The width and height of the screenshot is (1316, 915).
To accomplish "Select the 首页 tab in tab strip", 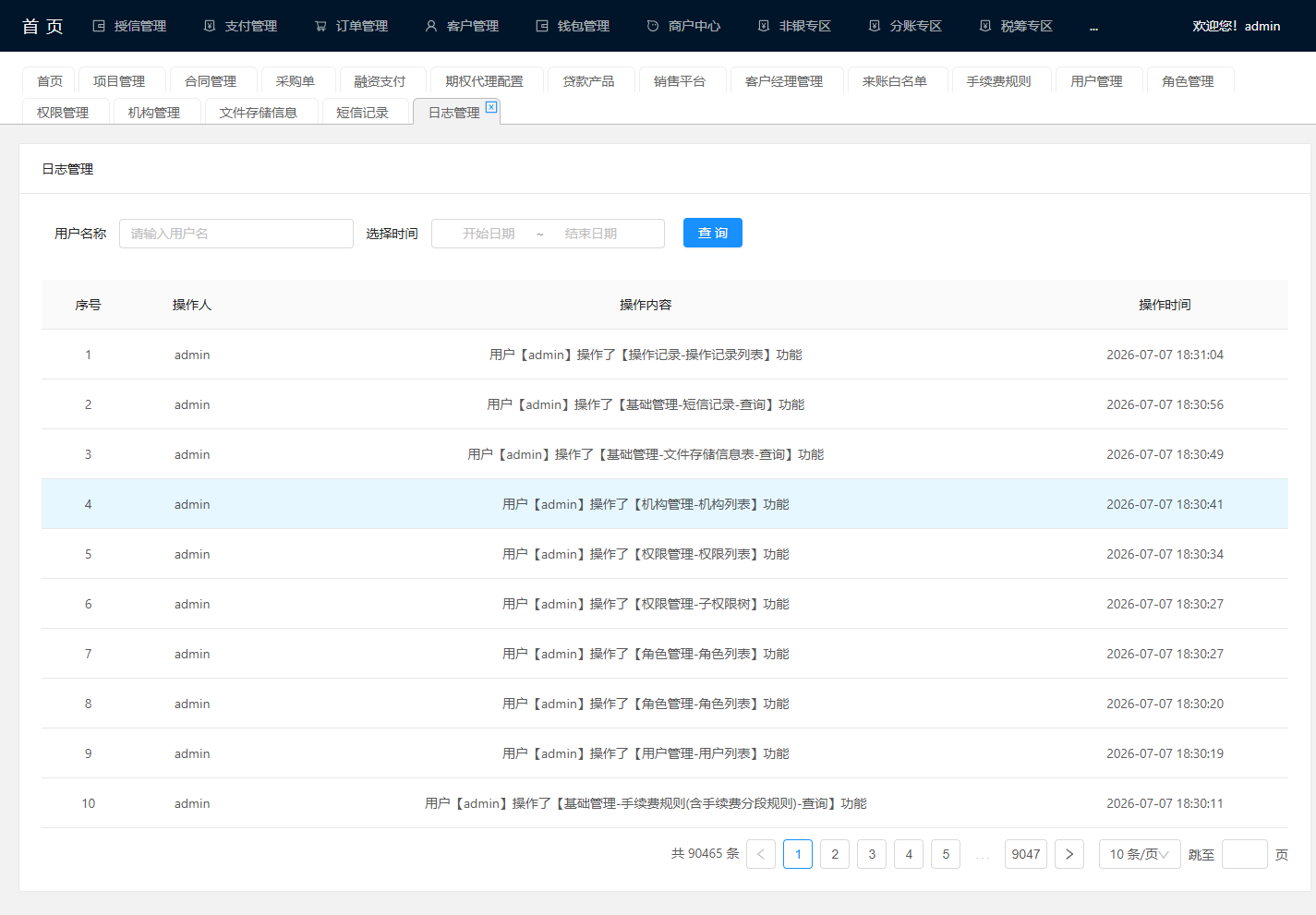I will 50,81.
